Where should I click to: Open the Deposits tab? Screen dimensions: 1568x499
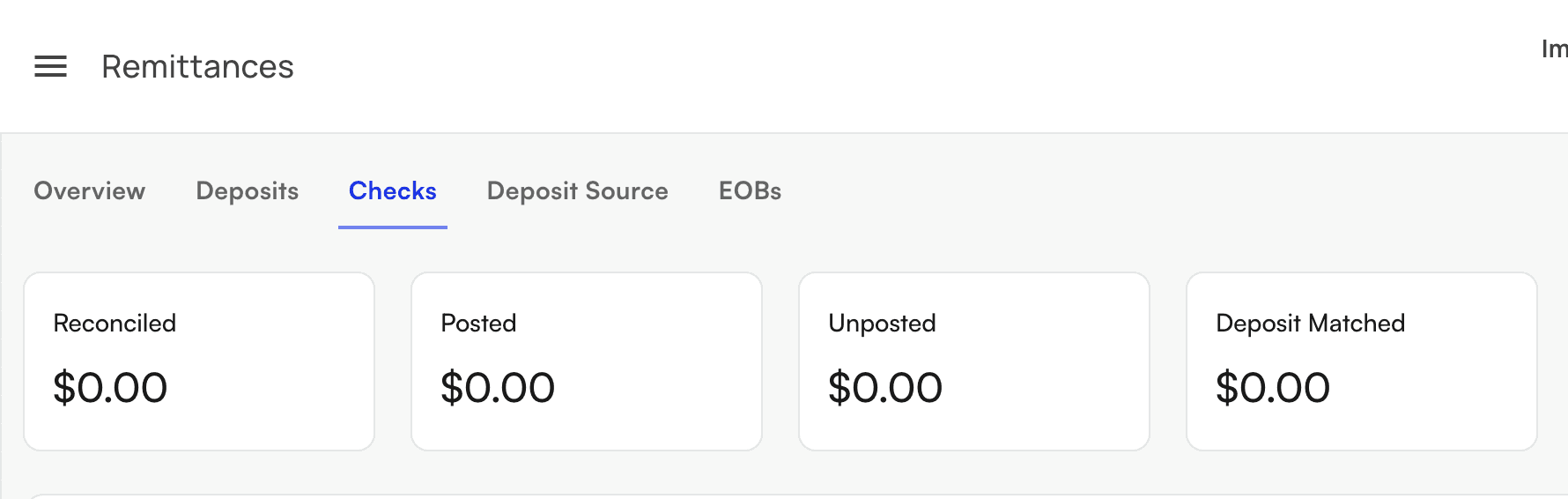click(247, 191)
